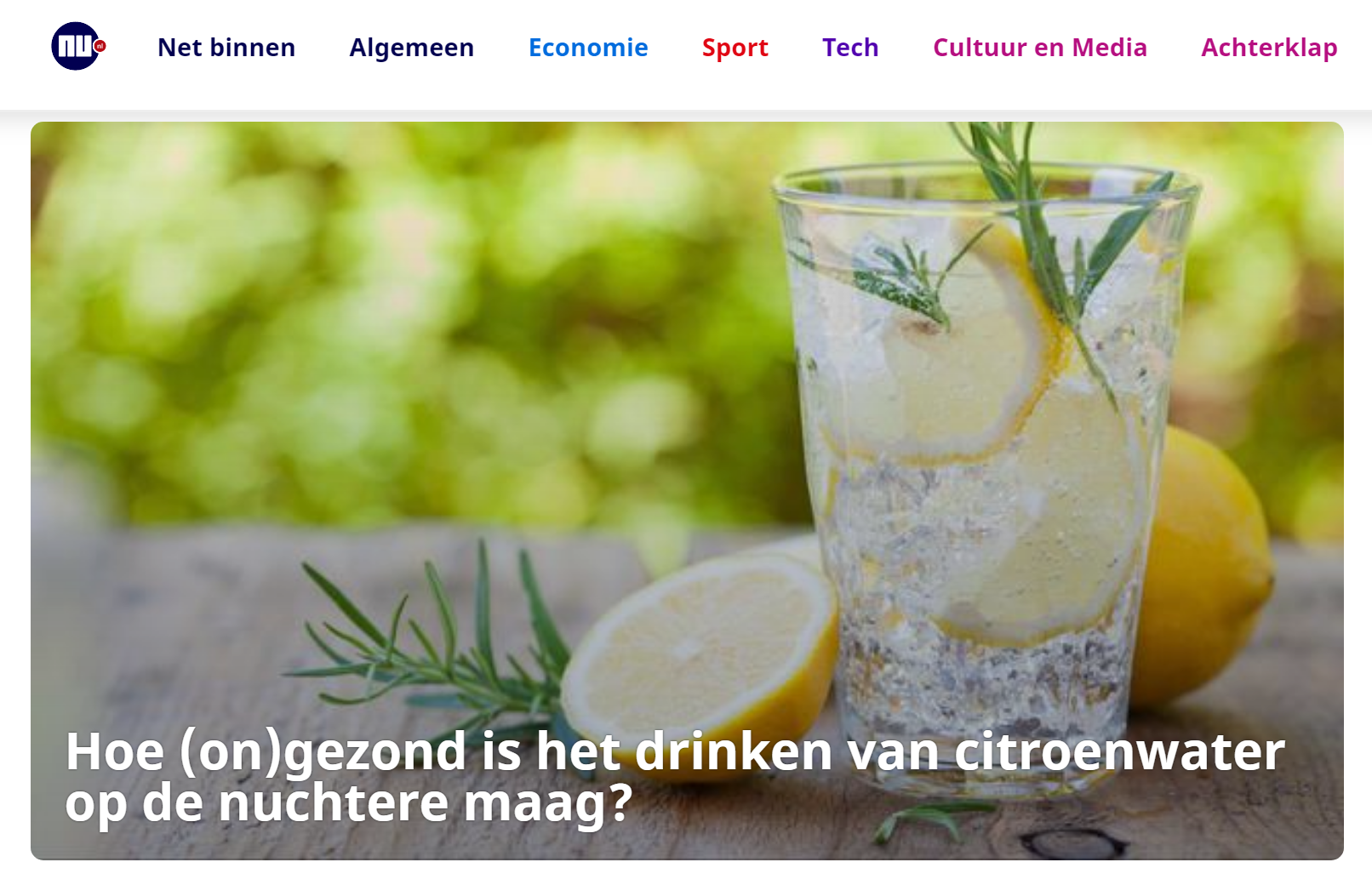Open the citroenwater article headline

coord(675,777)
